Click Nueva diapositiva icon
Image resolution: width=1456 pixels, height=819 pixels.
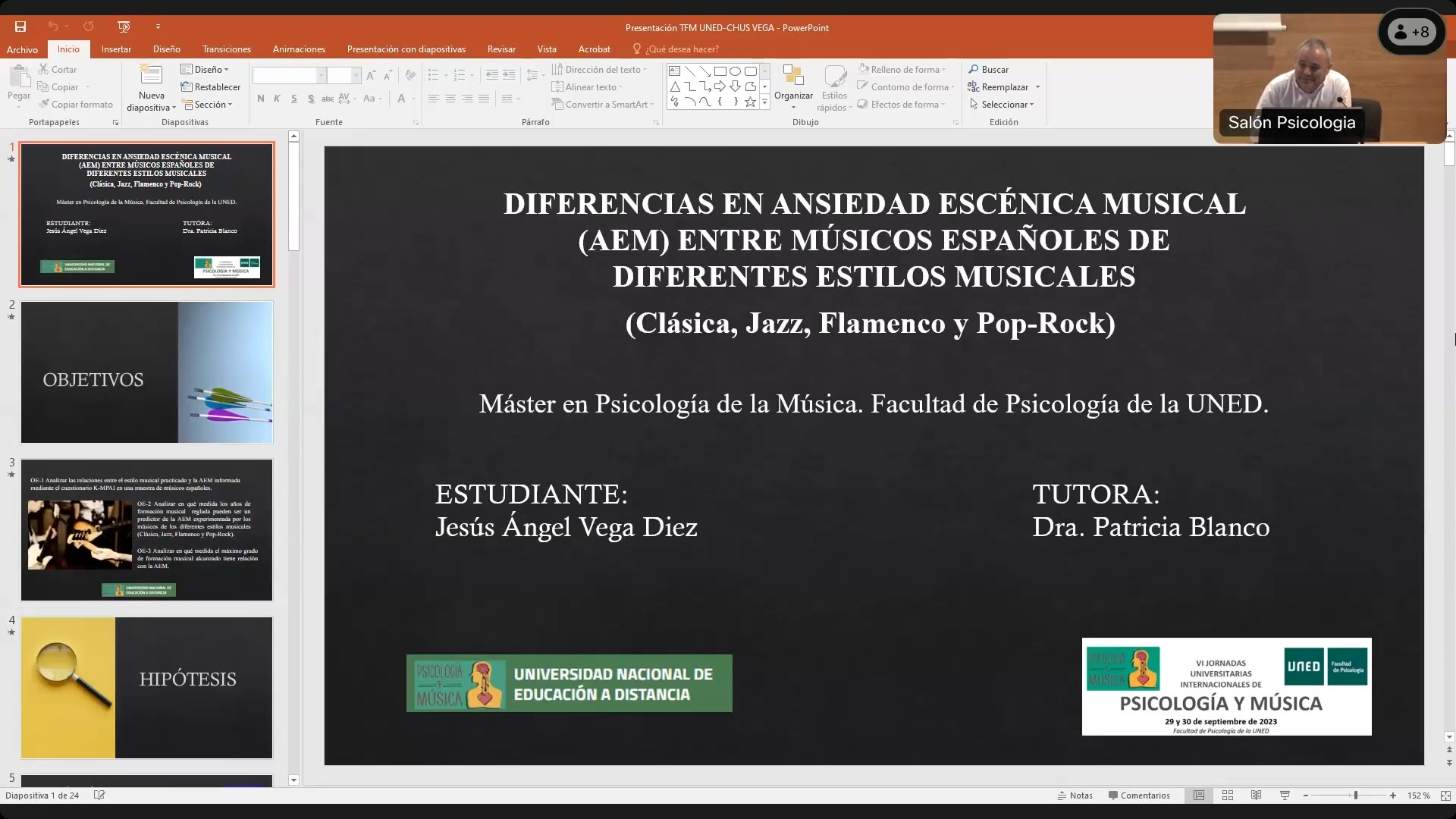pyautogui.click(x=151, y=76)
